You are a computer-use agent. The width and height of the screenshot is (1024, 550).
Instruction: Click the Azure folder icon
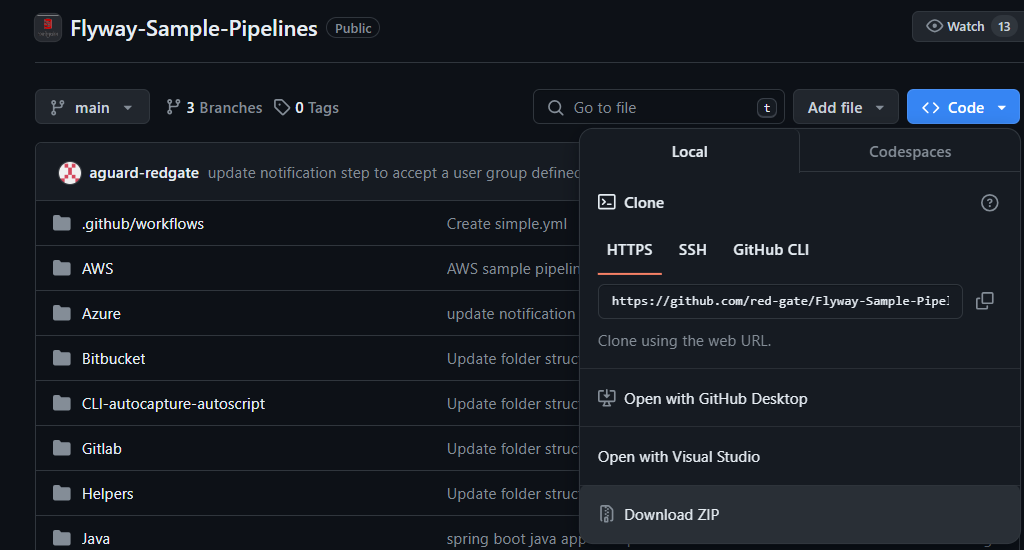(61, 314)
